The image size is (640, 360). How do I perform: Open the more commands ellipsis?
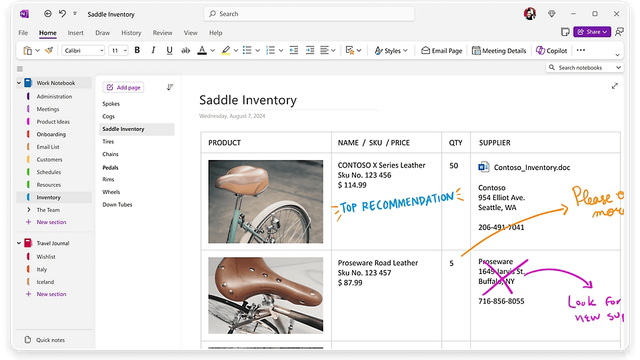click(x=581, y=50)
